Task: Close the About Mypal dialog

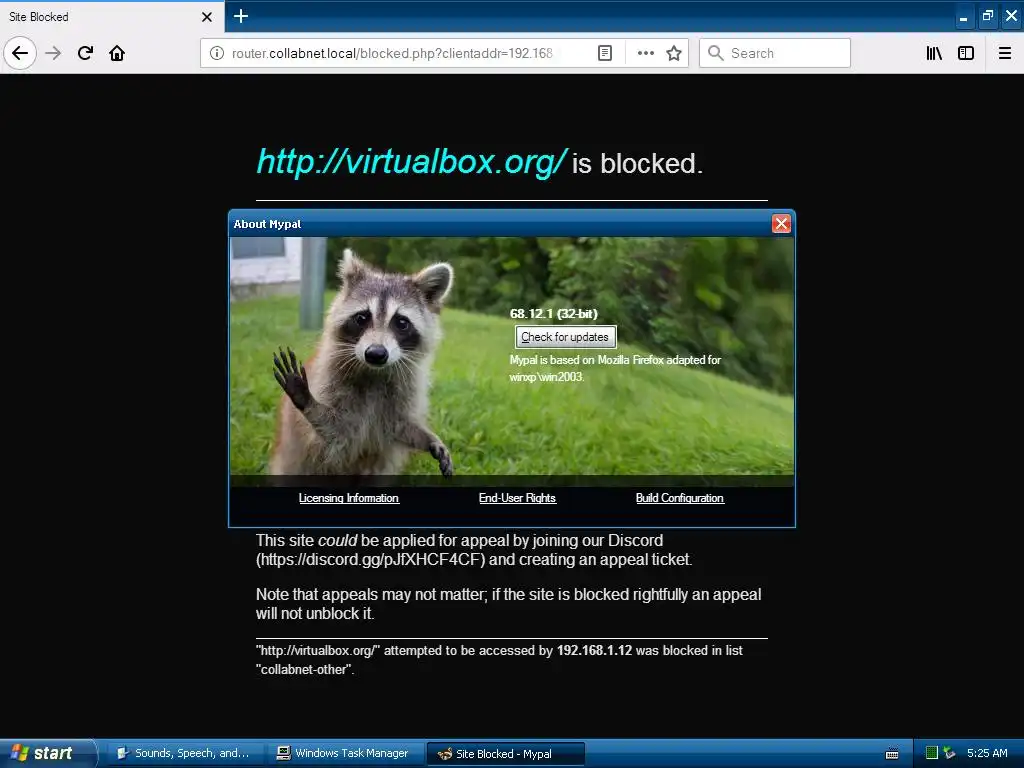Action: click(x=781, y=223)
